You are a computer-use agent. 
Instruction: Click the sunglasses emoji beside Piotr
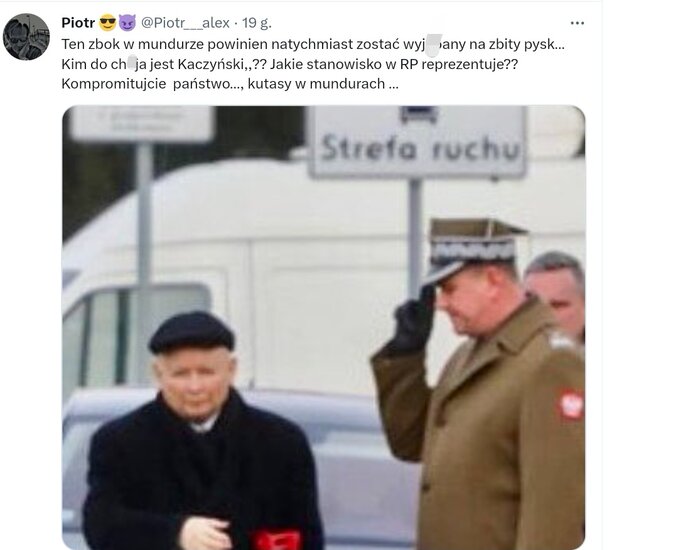click(108, 23)
